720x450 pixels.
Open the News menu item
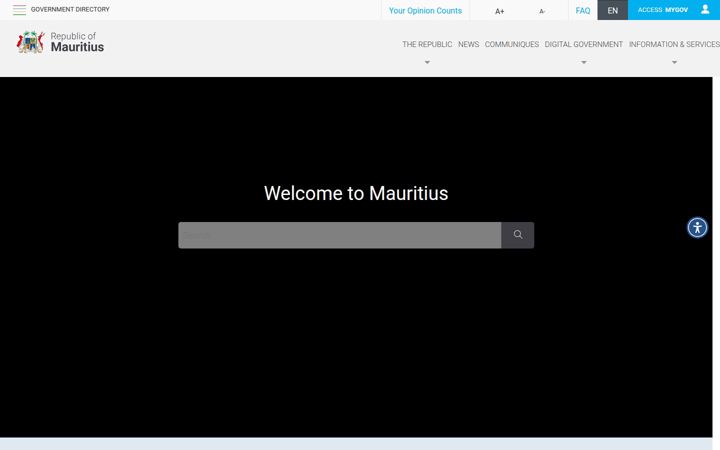pos(468,44)
